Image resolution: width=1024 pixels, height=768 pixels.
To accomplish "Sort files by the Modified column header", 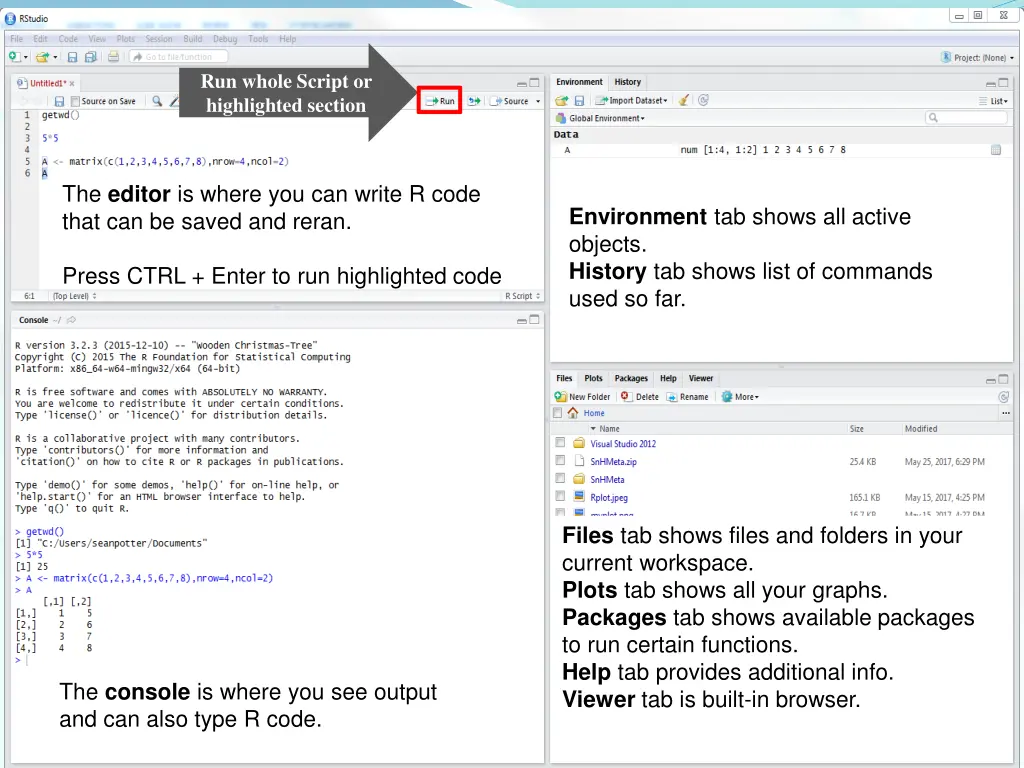I will point(921,428).
